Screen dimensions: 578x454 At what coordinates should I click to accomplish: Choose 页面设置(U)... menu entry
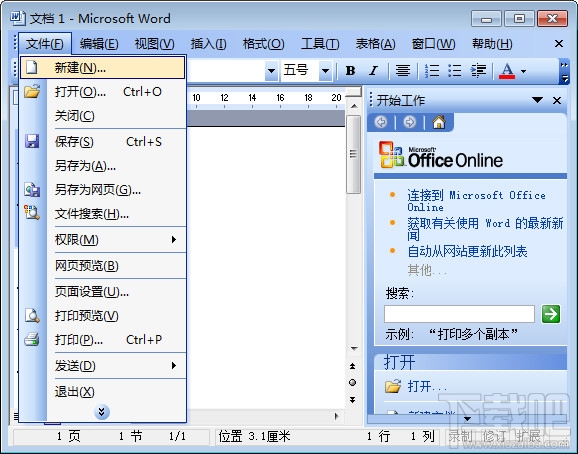coord(102,292)
